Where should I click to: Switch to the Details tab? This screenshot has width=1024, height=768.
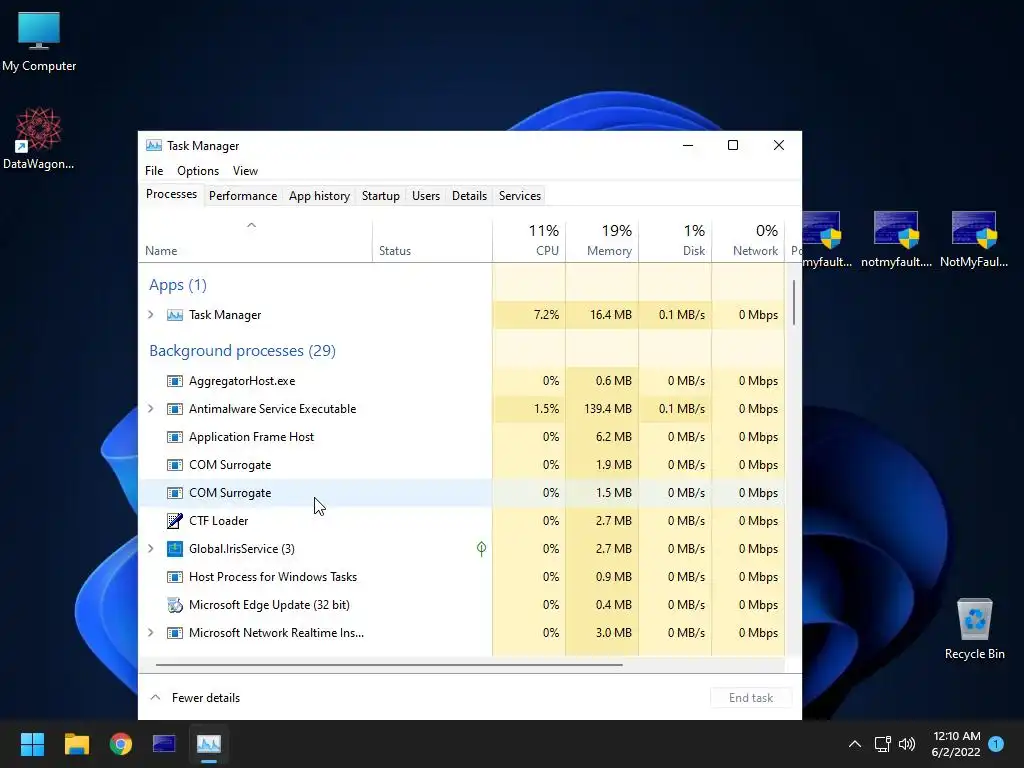(470, 196)
